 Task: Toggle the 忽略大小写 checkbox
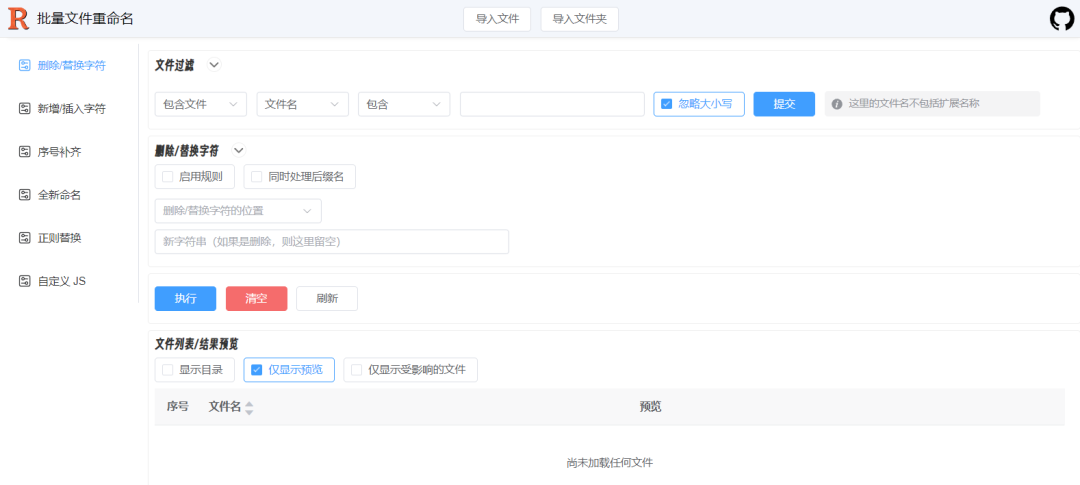[667, 103]
